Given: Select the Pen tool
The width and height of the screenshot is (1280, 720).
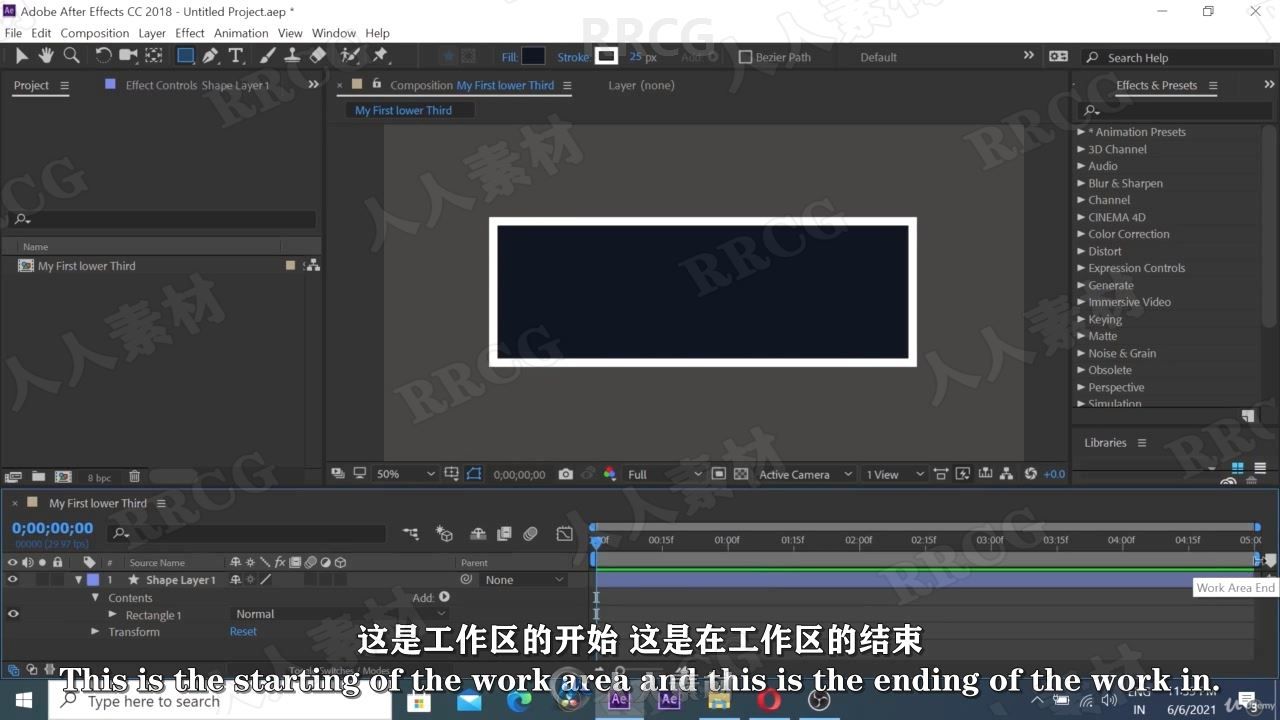Looking at the screenshot, I should [210, 56].
